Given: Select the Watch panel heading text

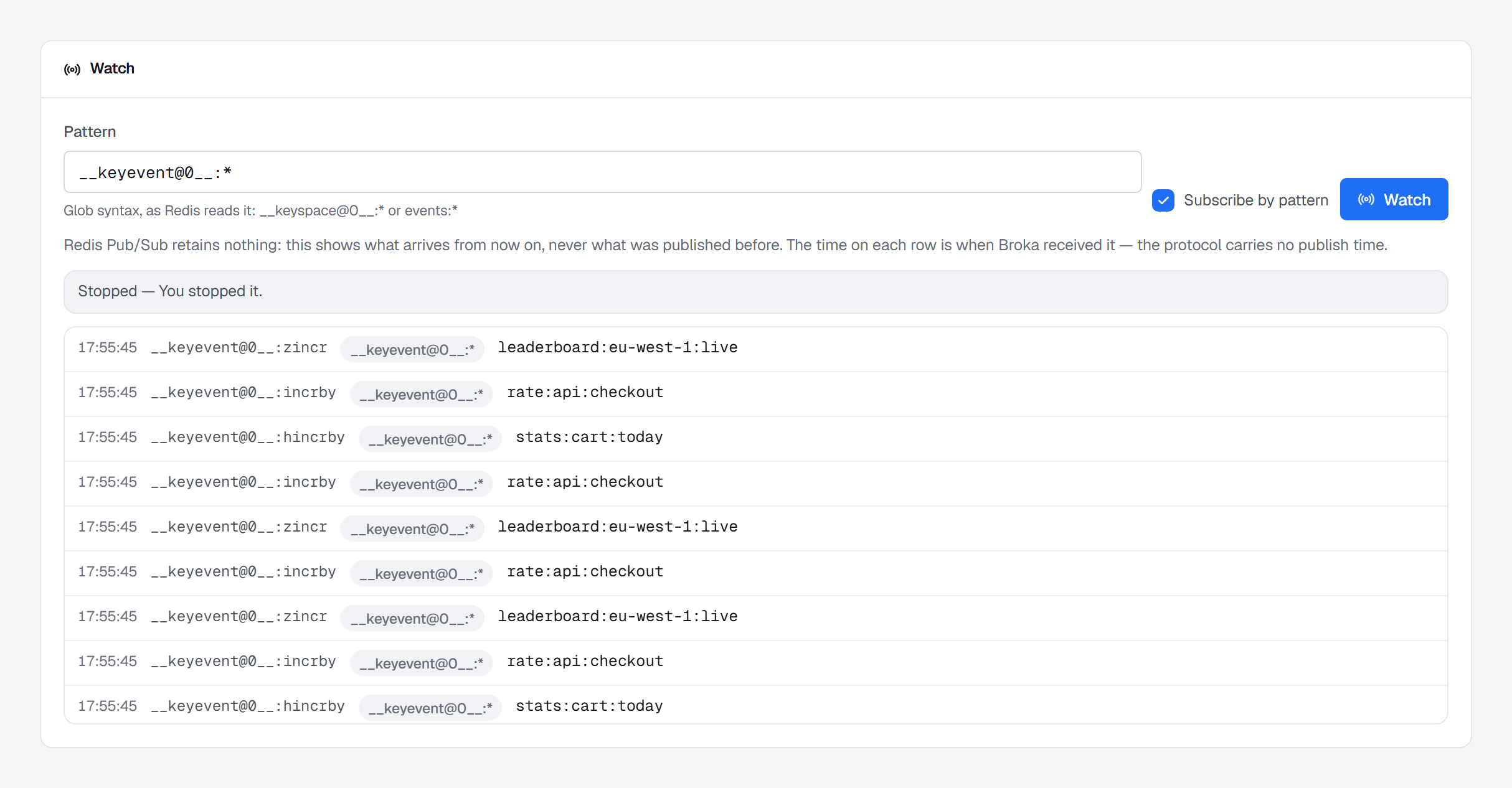Looking at the screenshot, I should click(x=112, y=68).
